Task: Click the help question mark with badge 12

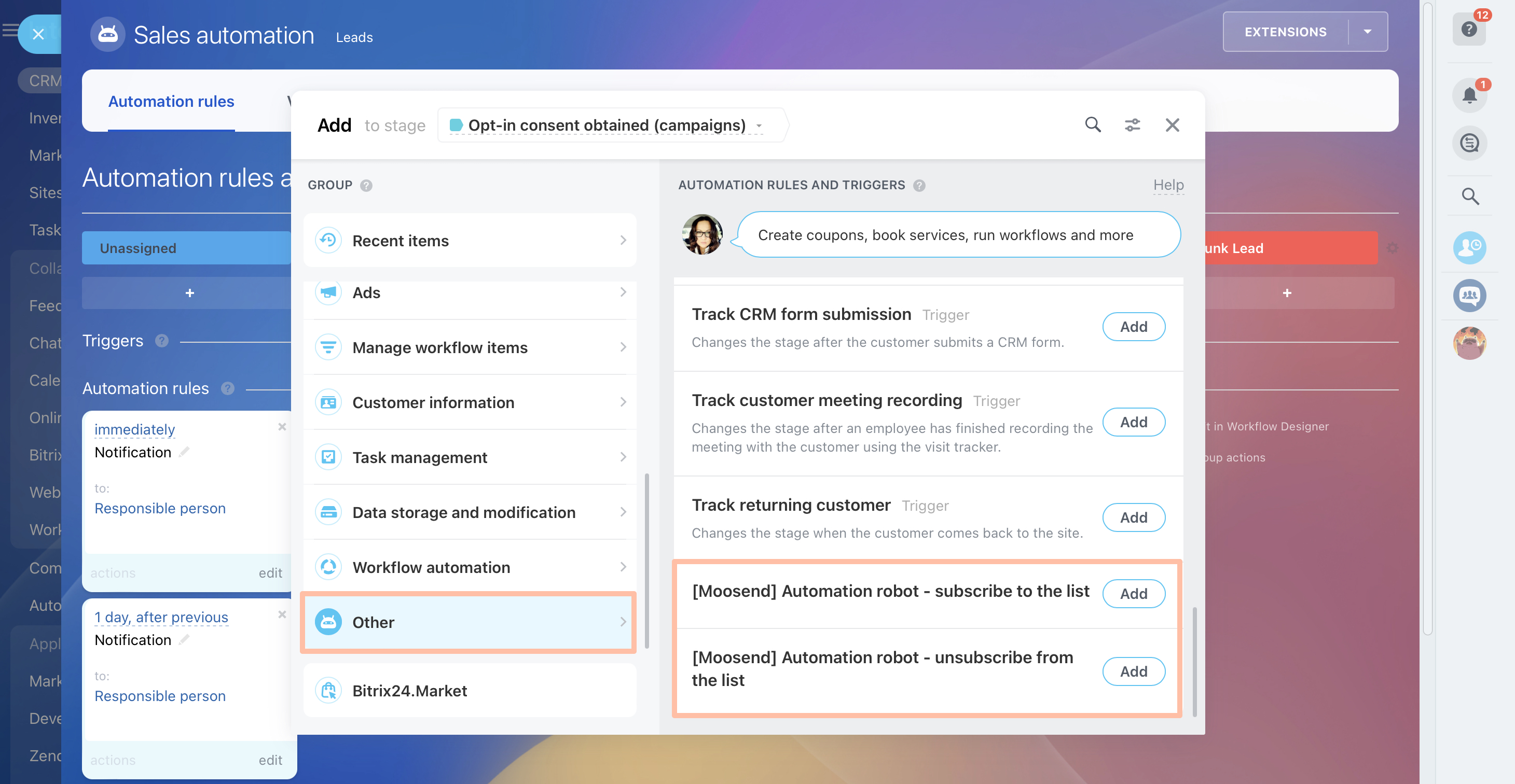Action: click(x=1468, y=30)
